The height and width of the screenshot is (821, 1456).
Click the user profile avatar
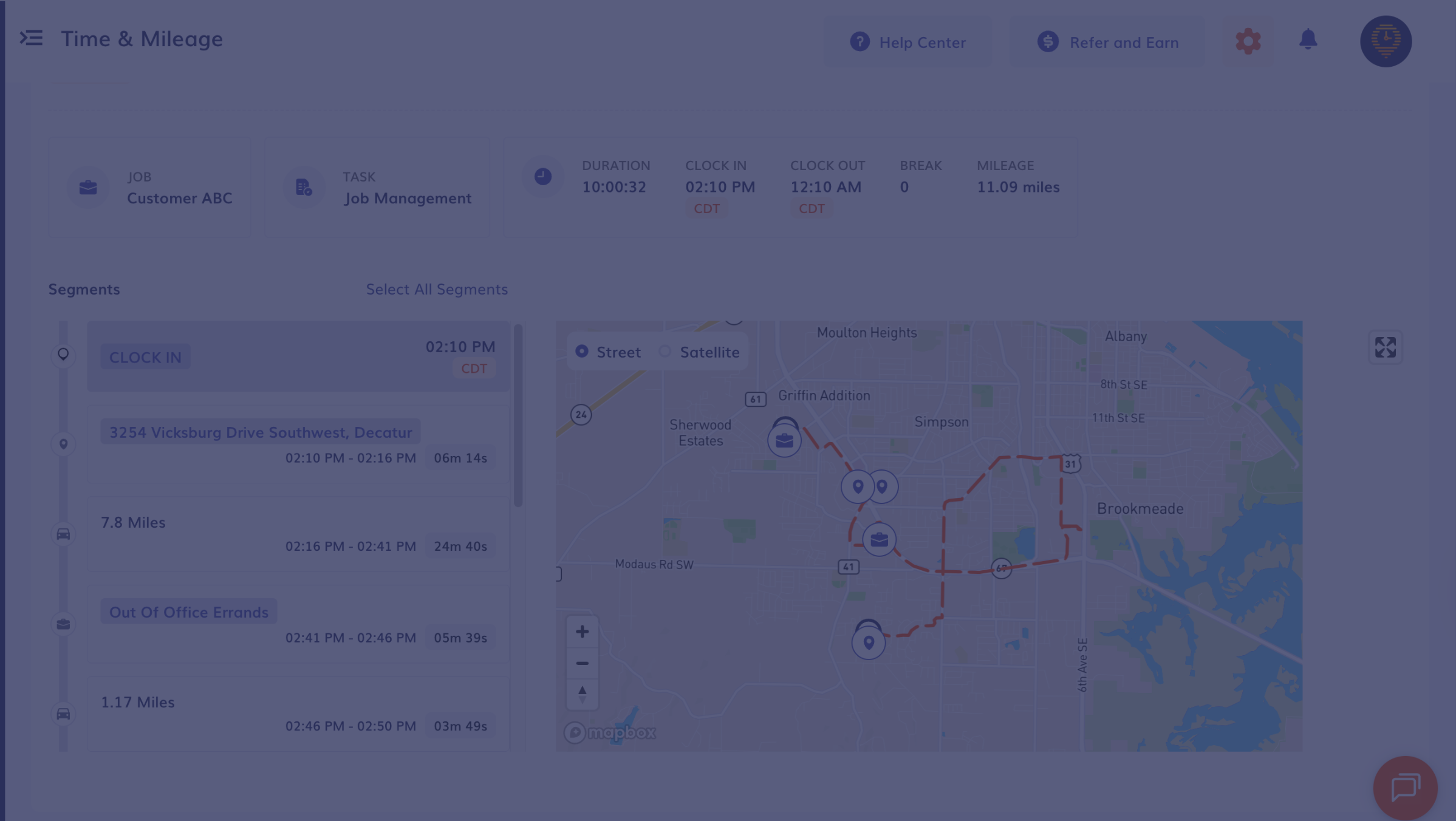(1385, 41)
